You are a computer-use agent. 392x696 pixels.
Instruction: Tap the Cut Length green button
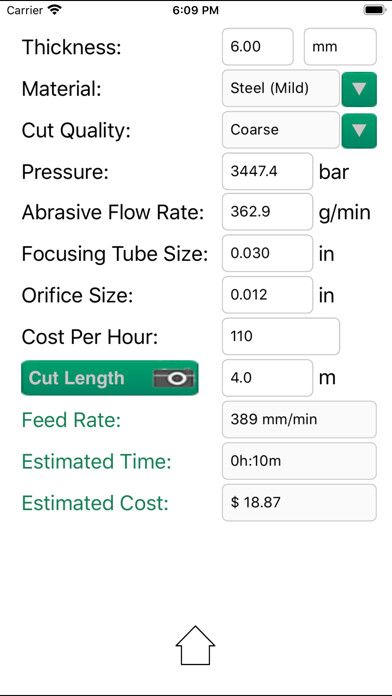tap(110, 378)
